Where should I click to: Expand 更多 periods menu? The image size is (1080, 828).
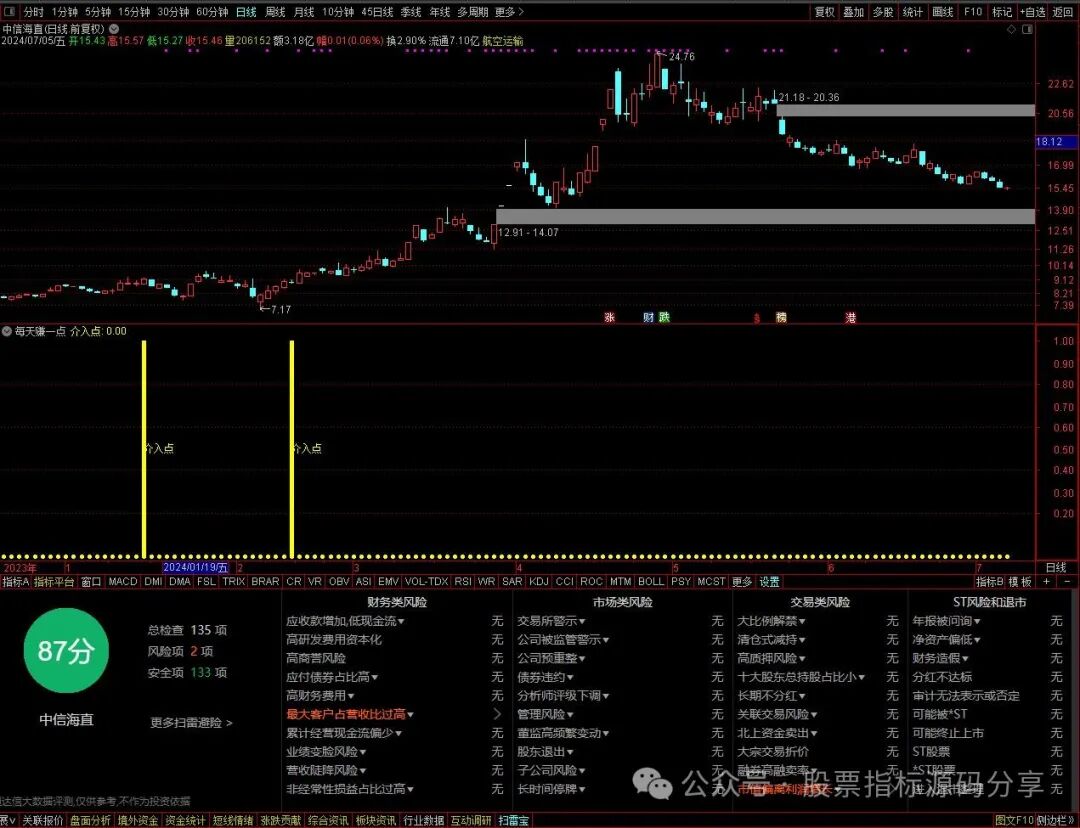509,12
